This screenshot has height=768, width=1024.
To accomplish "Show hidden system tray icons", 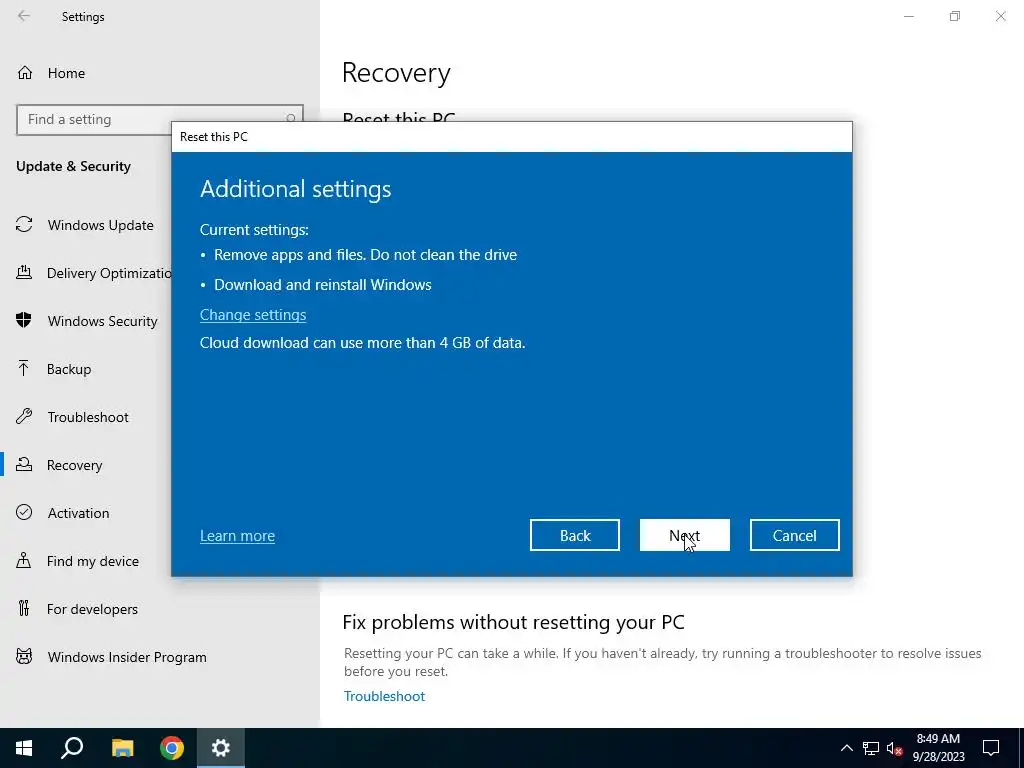I will tap(846, 748).
